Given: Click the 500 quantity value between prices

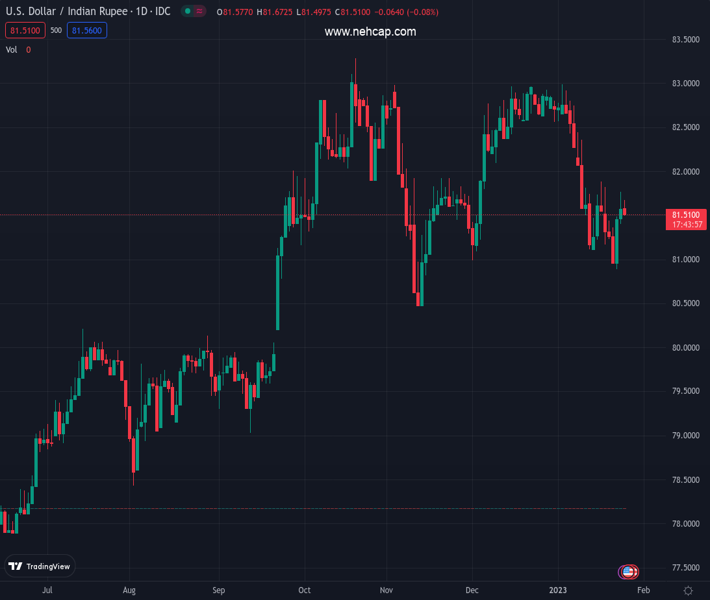Looking at the screenshot, I should tap(56, 30).
